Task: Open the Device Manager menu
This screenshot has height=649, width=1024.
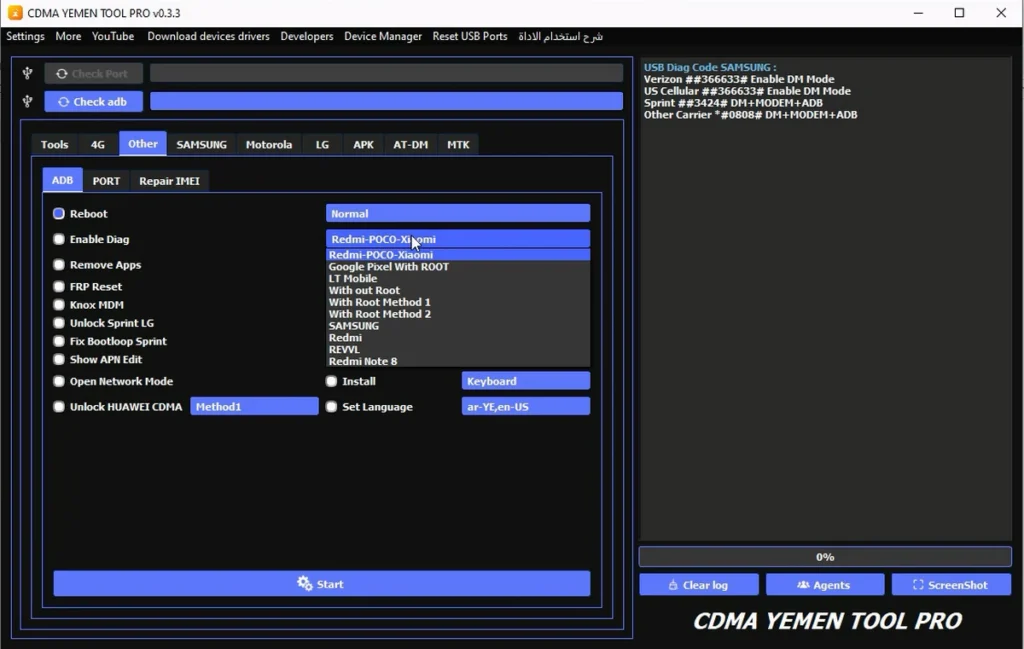Action: coord(383,36)
